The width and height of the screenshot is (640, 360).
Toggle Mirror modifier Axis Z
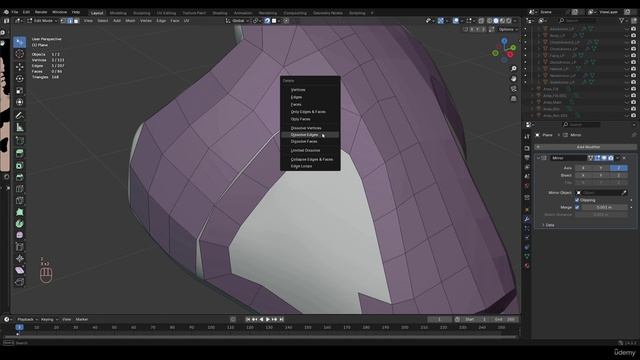(x=619, y=168)
